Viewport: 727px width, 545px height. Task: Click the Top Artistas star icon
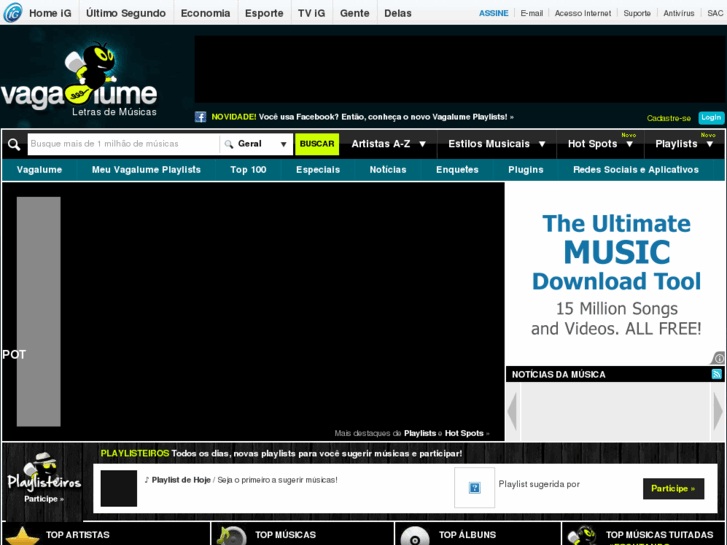[22, 536]
